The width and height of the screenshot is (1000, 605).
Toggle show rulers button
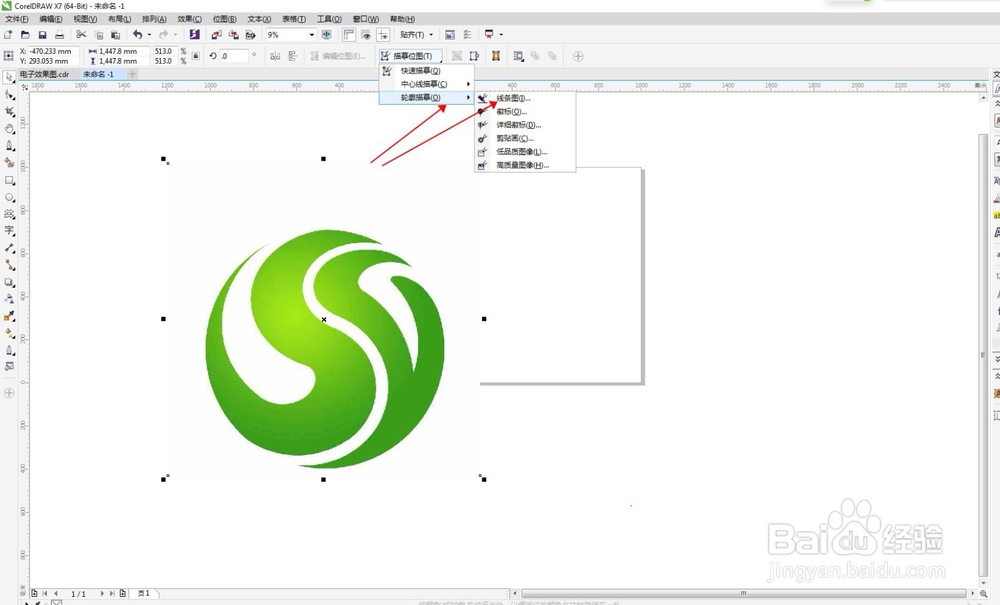349,34
